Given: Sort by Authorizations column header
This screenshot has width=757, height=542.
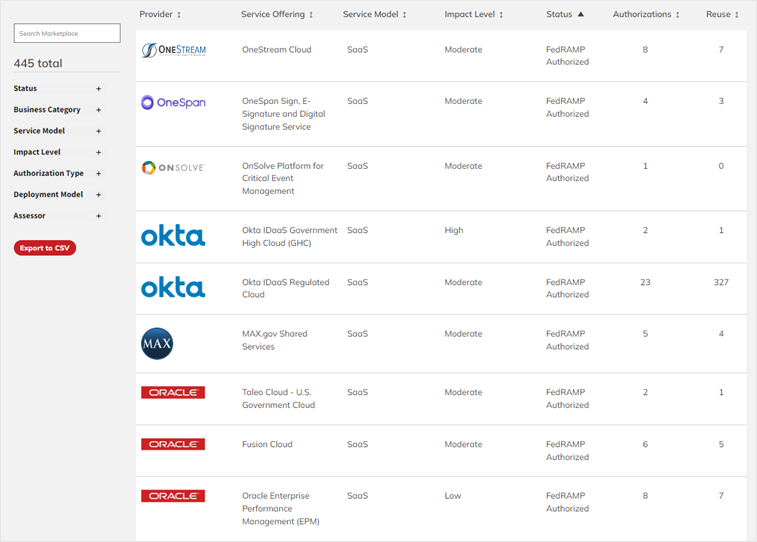Looking at the screenshot, I should coord(646,15).
